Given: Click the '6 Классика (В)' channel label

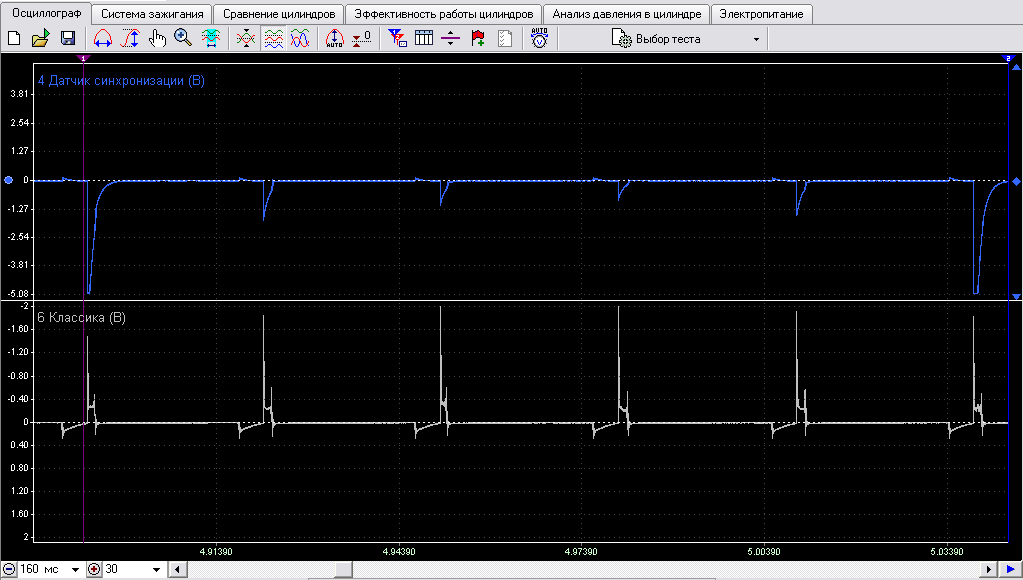Looking at the screenshot, I should pyautogui.click(x=82, y=318).
